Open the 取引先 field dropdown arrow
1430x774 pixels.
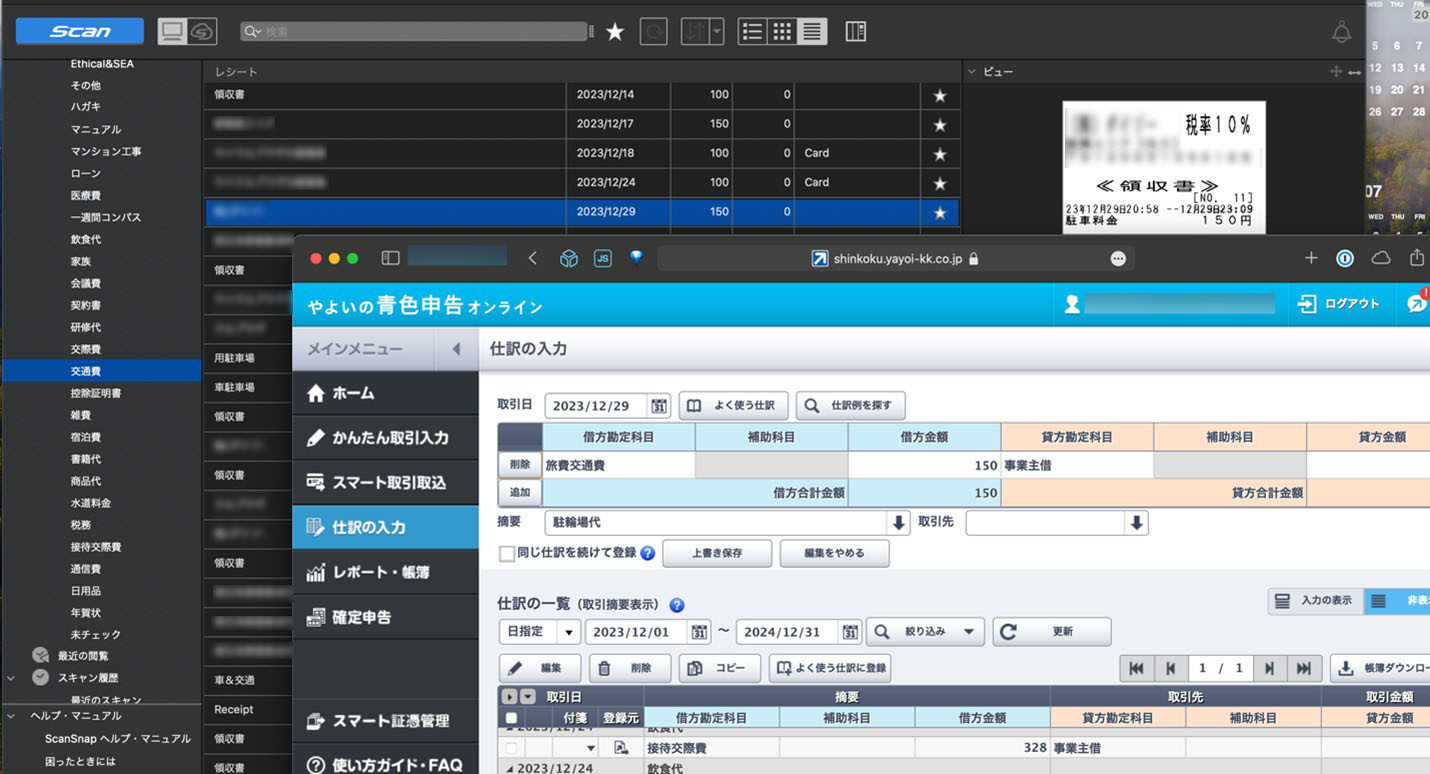(1136, 523)
